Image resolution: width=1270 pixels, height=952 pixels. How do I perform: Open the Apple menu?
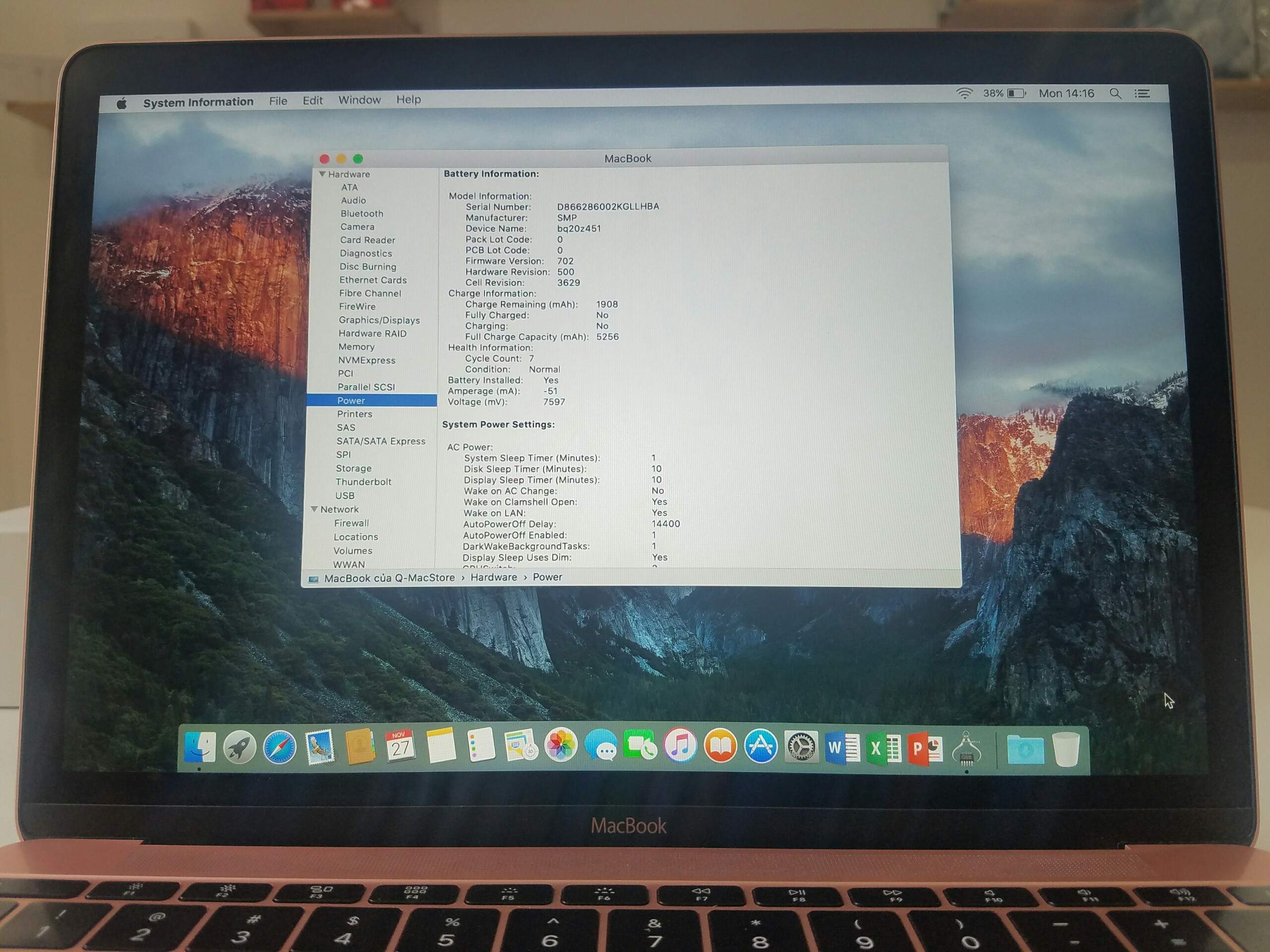(x=121, y=103)
